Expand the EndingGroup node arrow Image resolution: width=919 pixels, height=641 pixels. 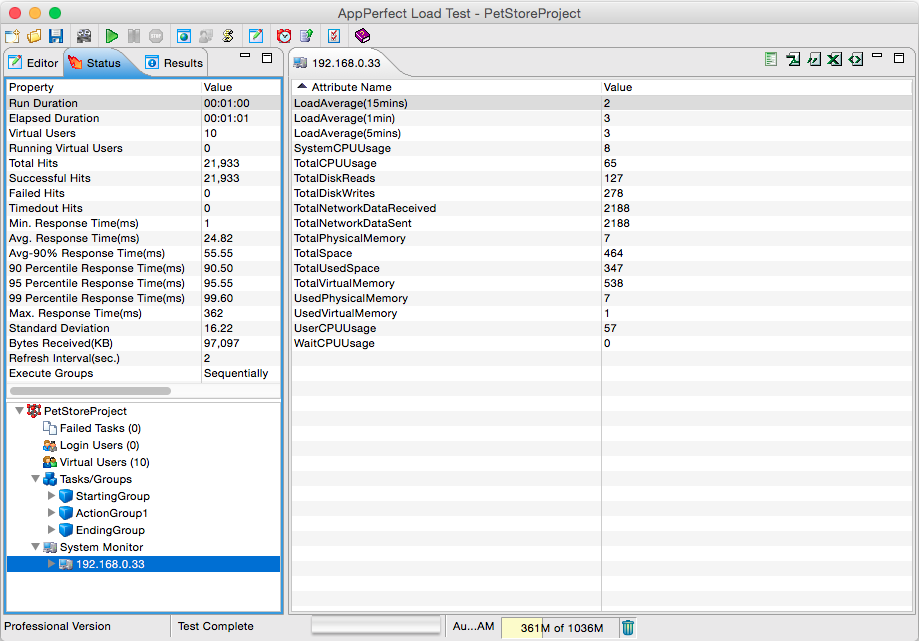pos(51,530)
